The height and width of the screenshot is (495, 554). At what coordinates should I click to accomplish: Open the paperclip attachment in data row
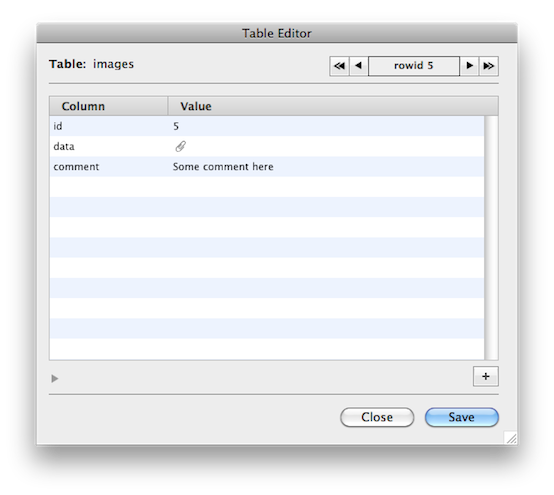(x=181, y=146)
